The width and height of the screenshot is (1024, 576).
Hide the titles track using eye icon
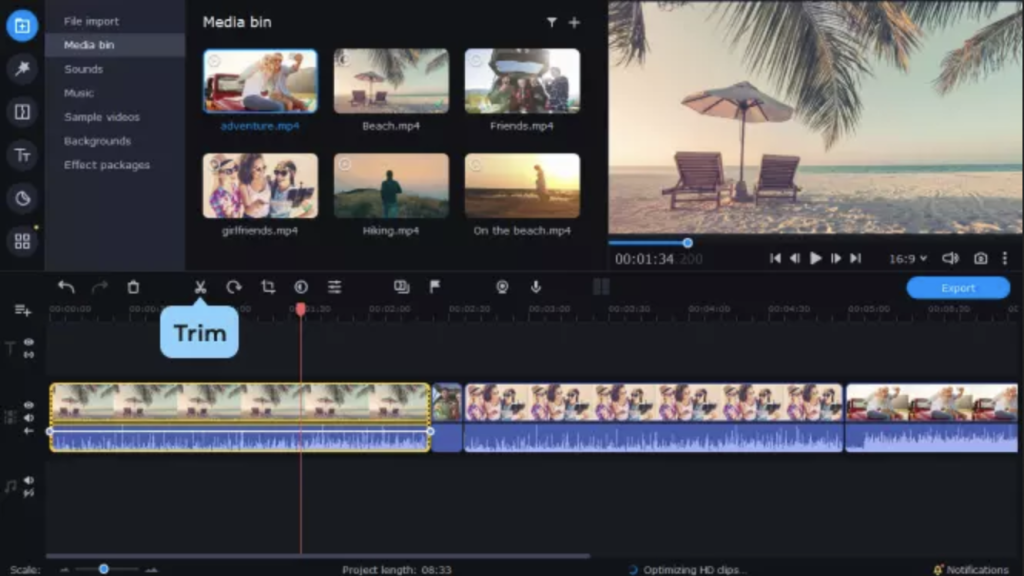[29, 342]
